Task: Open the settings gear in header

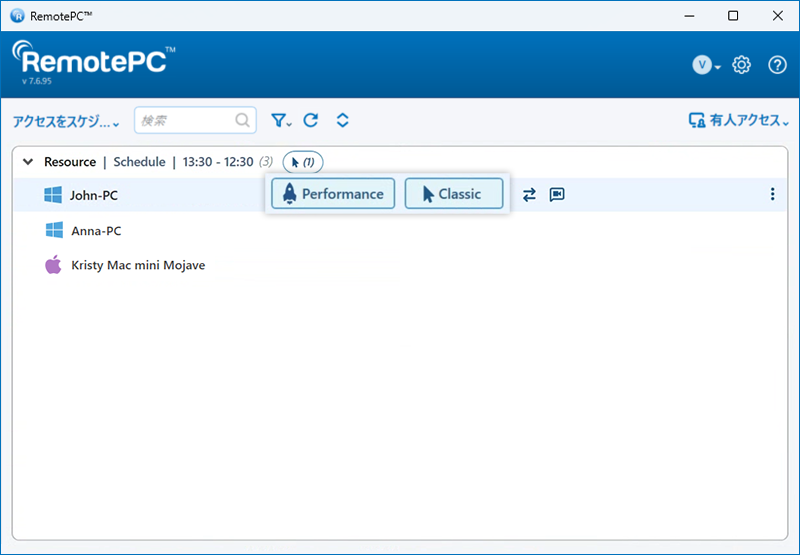Action: coord(741,65)
